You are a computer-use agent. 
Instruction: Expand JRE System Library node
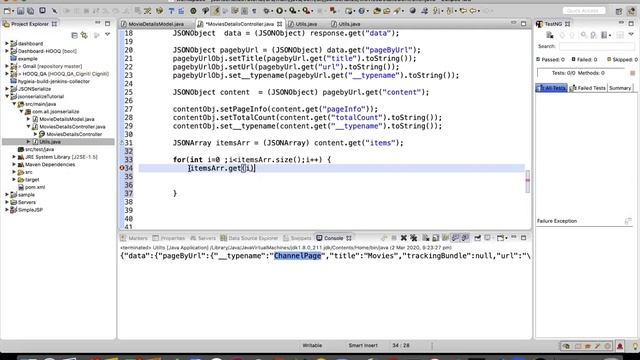(14, 157)
